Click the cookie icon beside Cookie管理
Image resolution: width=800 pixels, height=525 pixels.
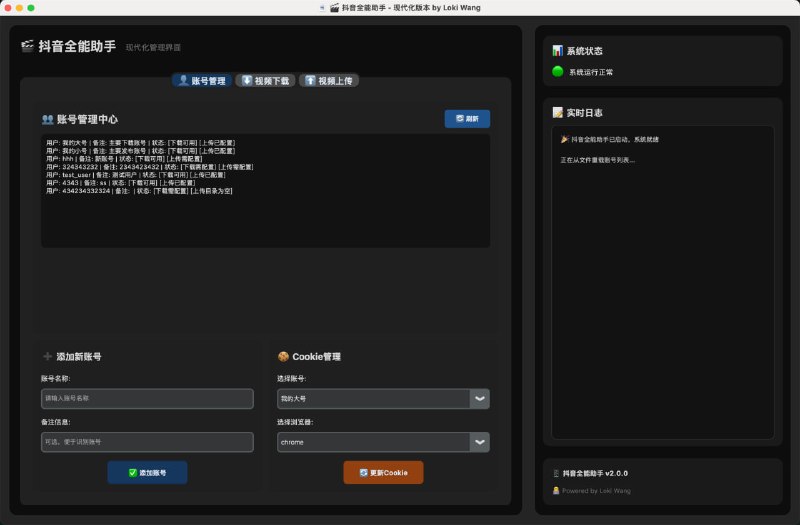pos(283,356)
